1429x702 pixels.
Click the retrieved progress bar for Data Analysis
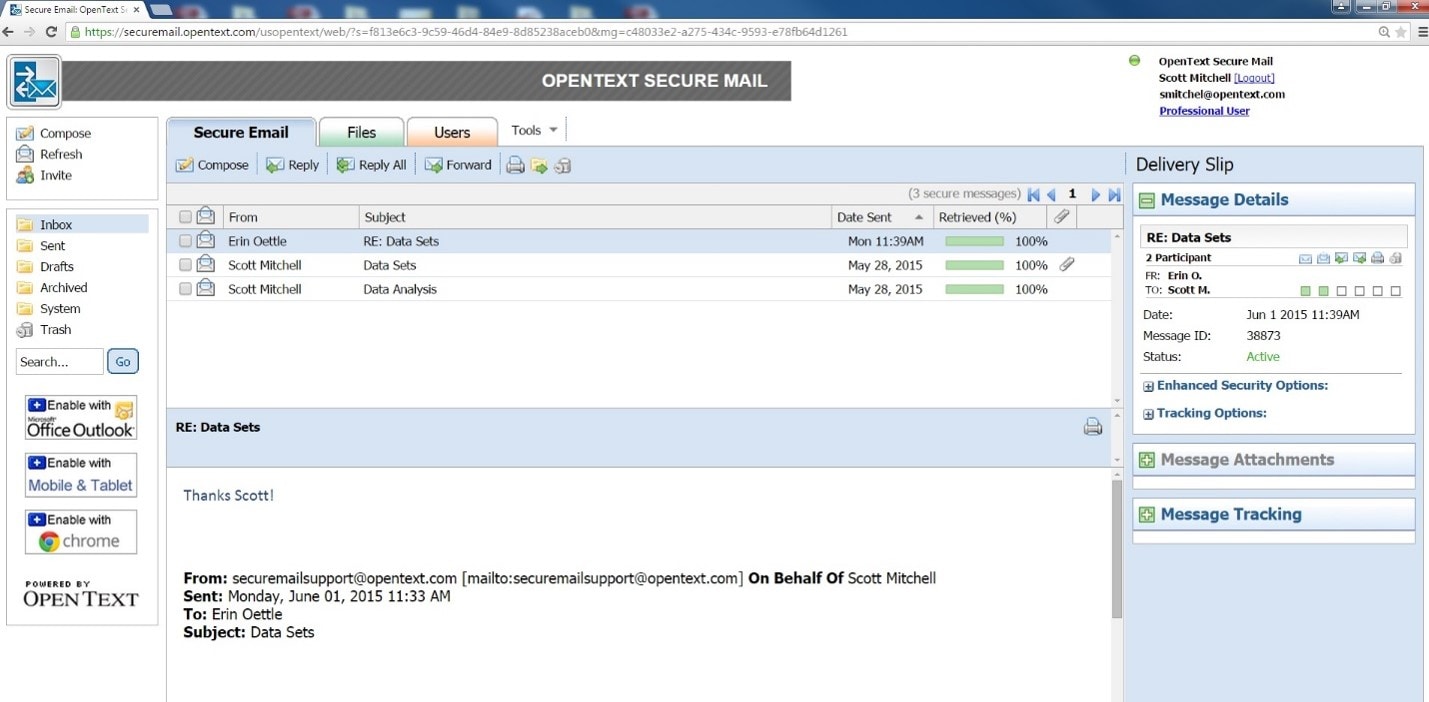974,289
